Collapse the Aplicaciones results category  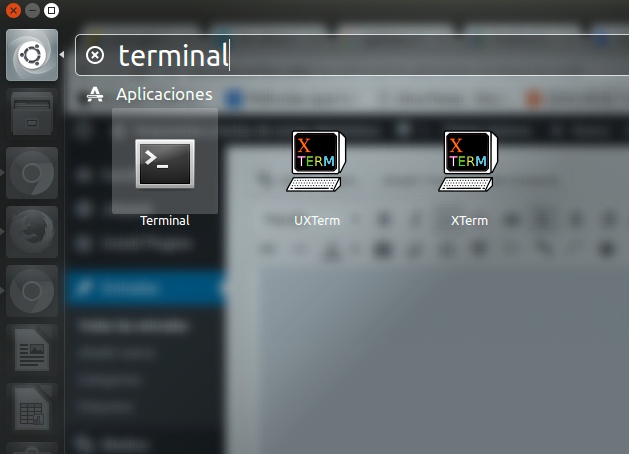click(164, 95)
